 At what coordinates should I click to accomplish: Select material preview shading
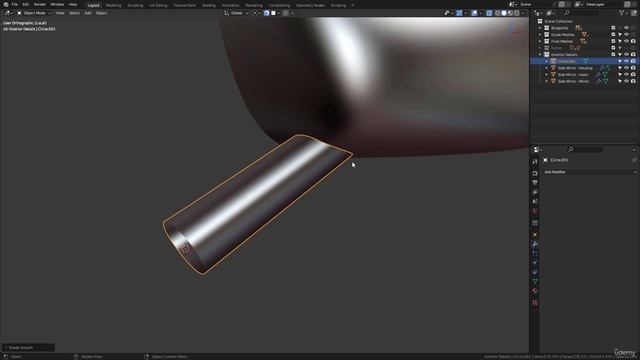pos(510,13)
